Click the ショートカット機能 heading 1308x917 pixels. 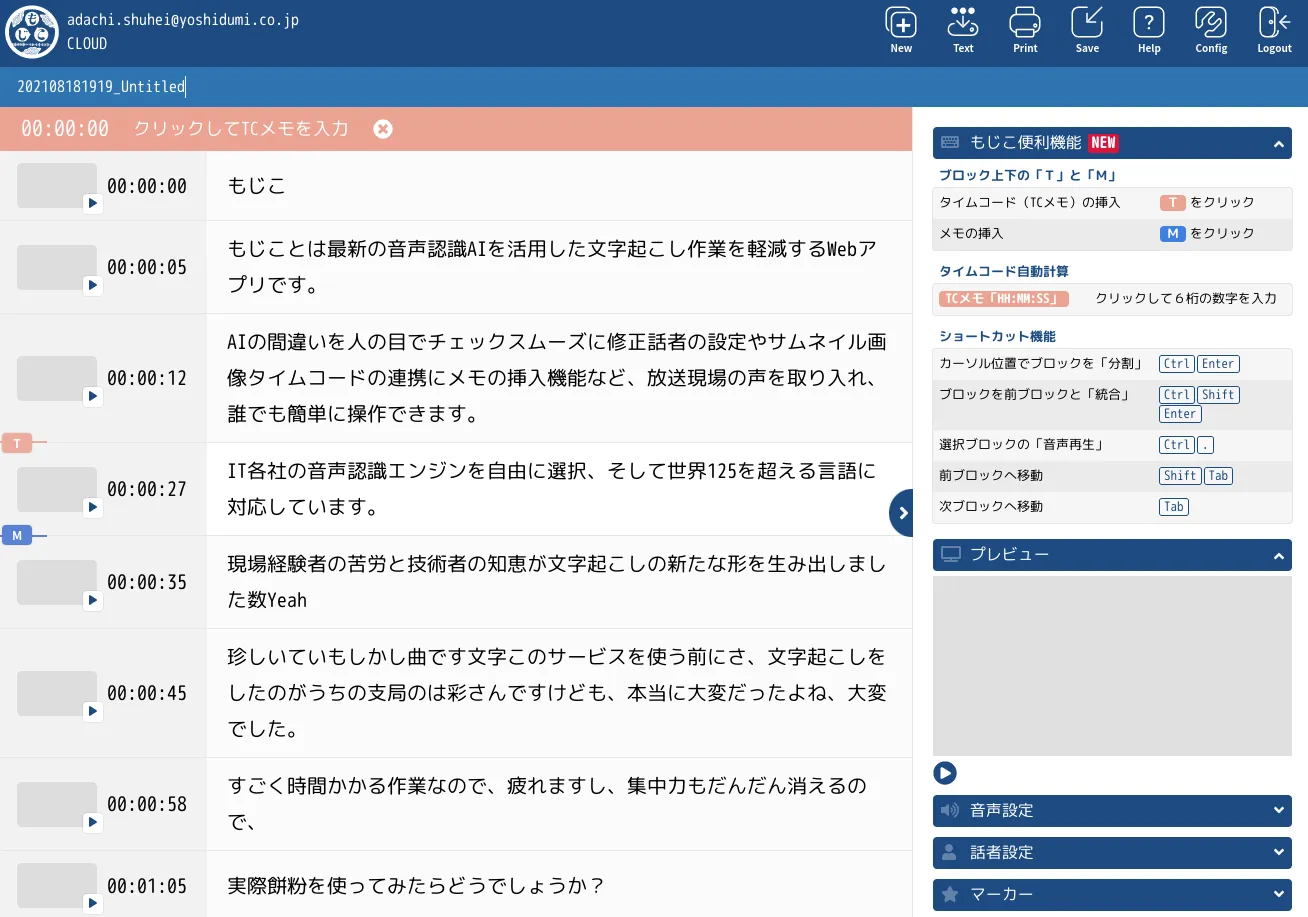click(x=998, y=336)
